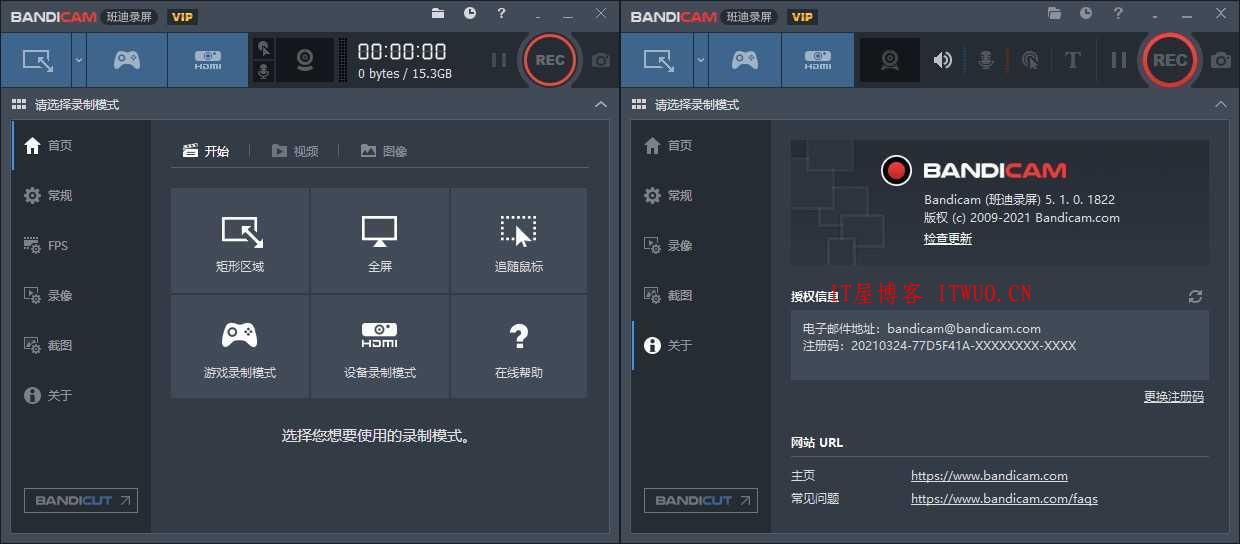Toggle mouse click effect in right window toolbar
Image resolution: width=1240 pixels, height=544 pixels.
click(x=1030, y=60)
